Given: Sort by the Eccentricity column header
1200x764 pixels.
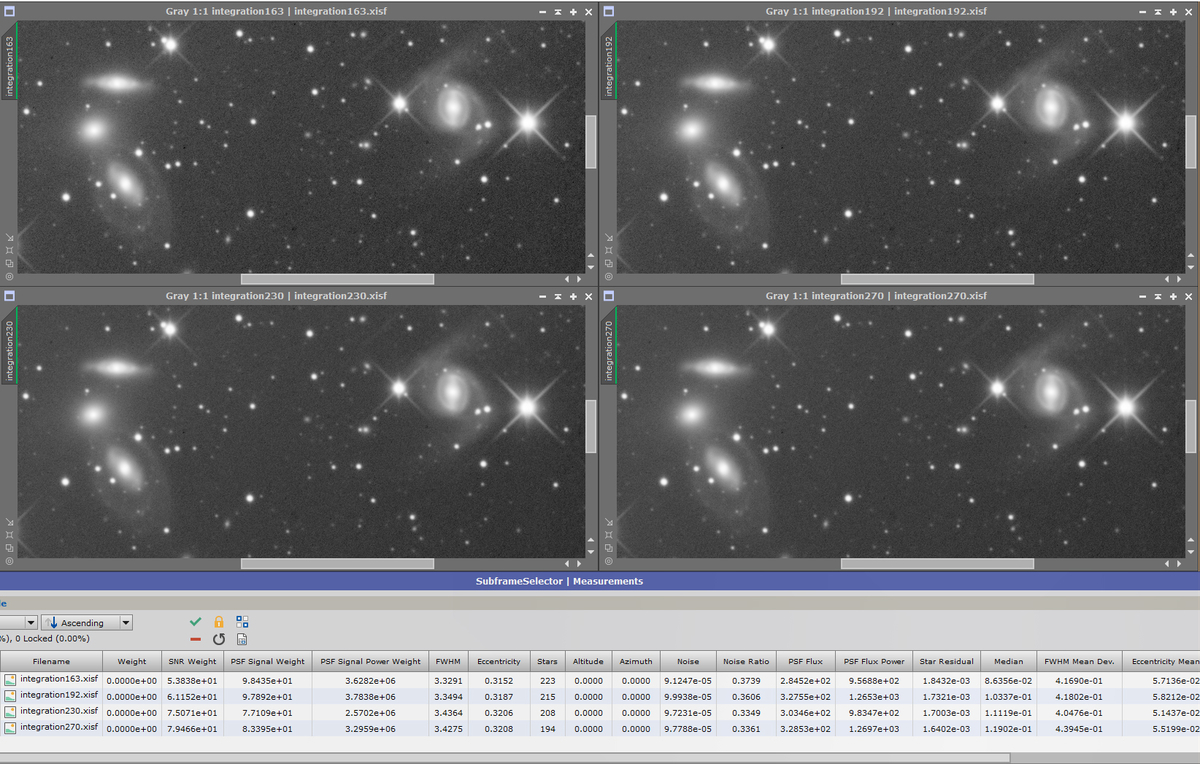Looking at the screenshot, I should click(x=498, y=661).
